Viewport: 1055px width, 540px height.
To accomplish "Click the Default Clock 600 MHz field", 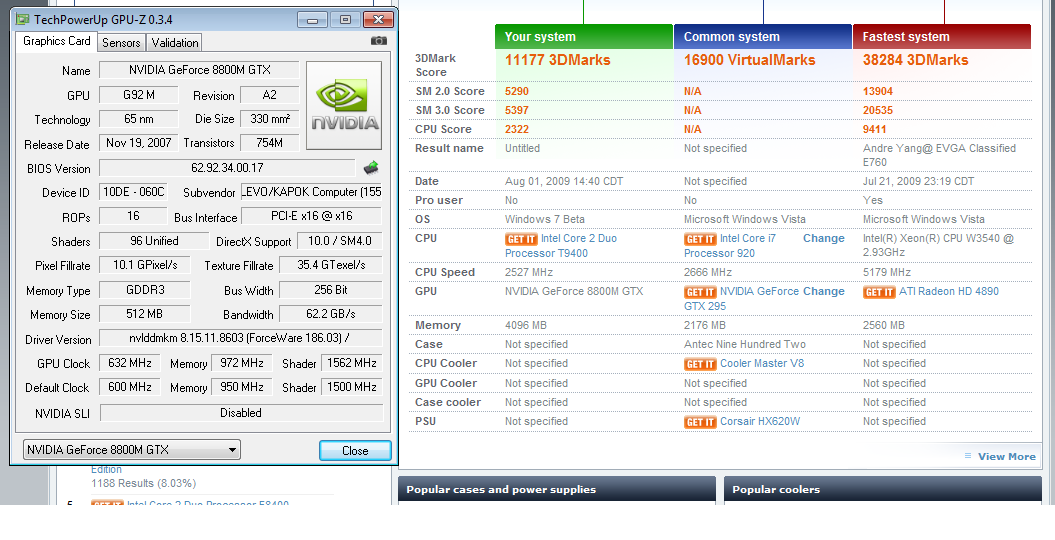I will pos(130,387).
